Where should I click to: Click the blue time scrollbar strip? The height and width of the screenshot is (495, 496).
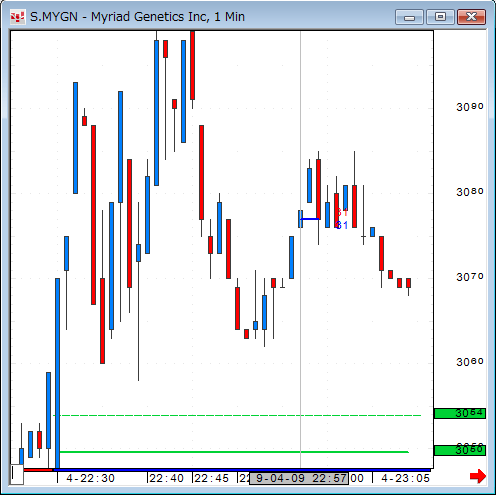(242, 470)
